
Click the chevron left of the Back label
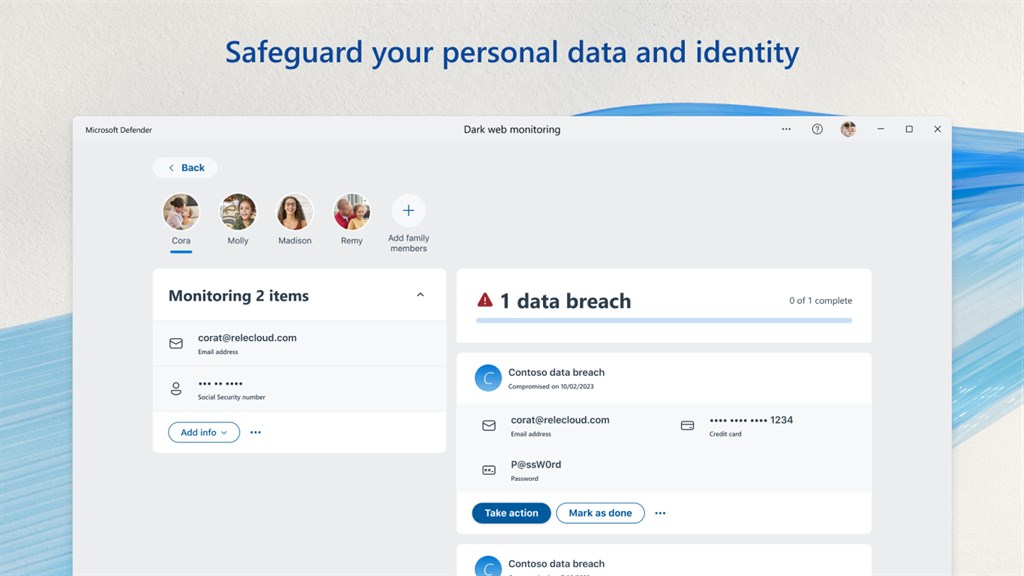(x=171, y=168)
